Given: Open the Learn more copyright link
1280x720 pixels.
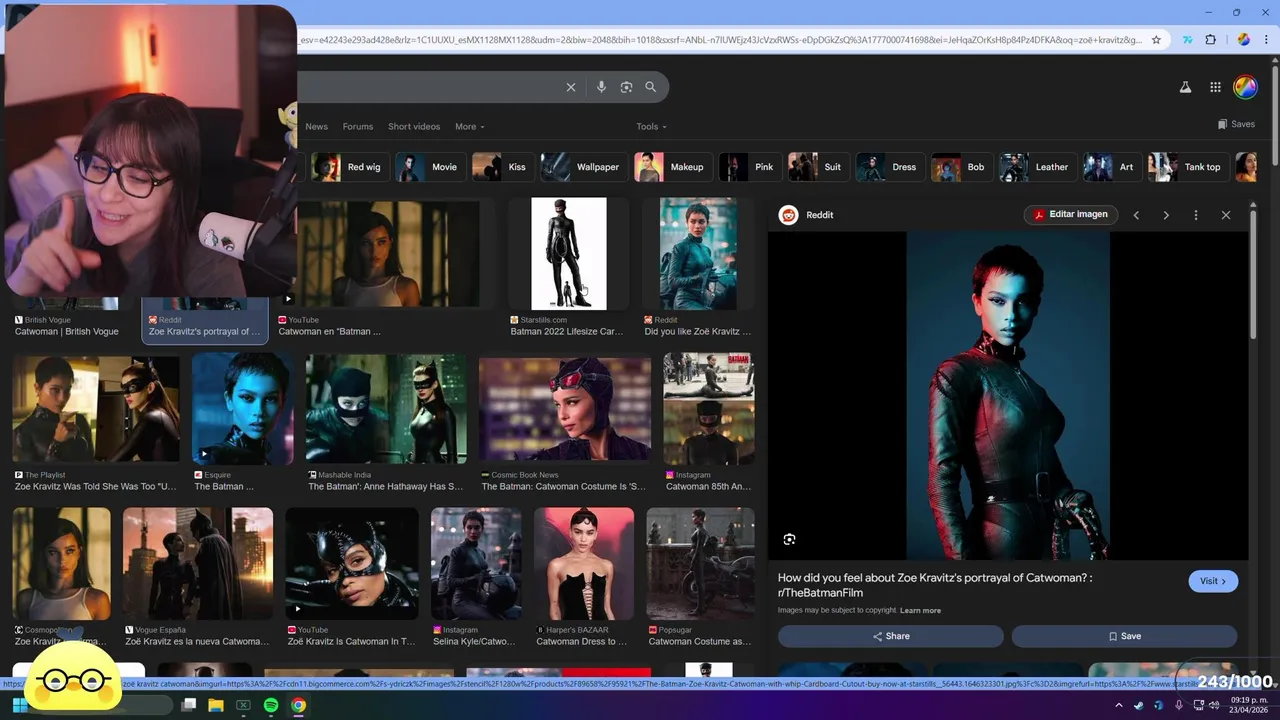Looking at the screenshot, I should pos(920,611).
